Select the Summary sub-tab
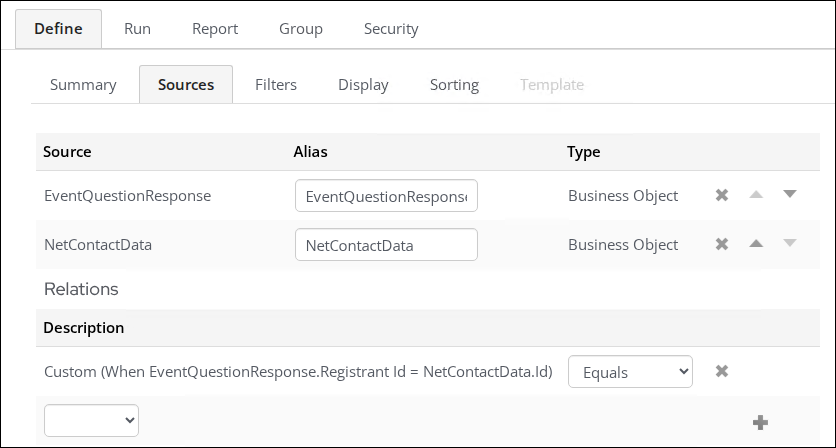This screenshot has height=448, width=836. 83,85
